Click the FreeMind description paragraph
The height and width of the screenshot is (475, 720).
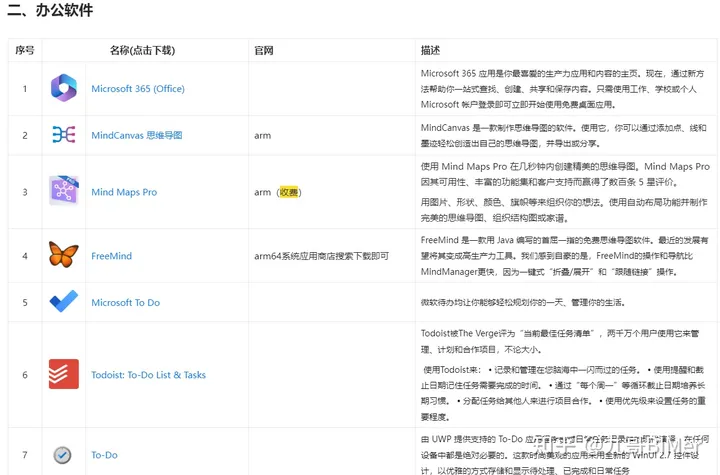click(564, 256)
